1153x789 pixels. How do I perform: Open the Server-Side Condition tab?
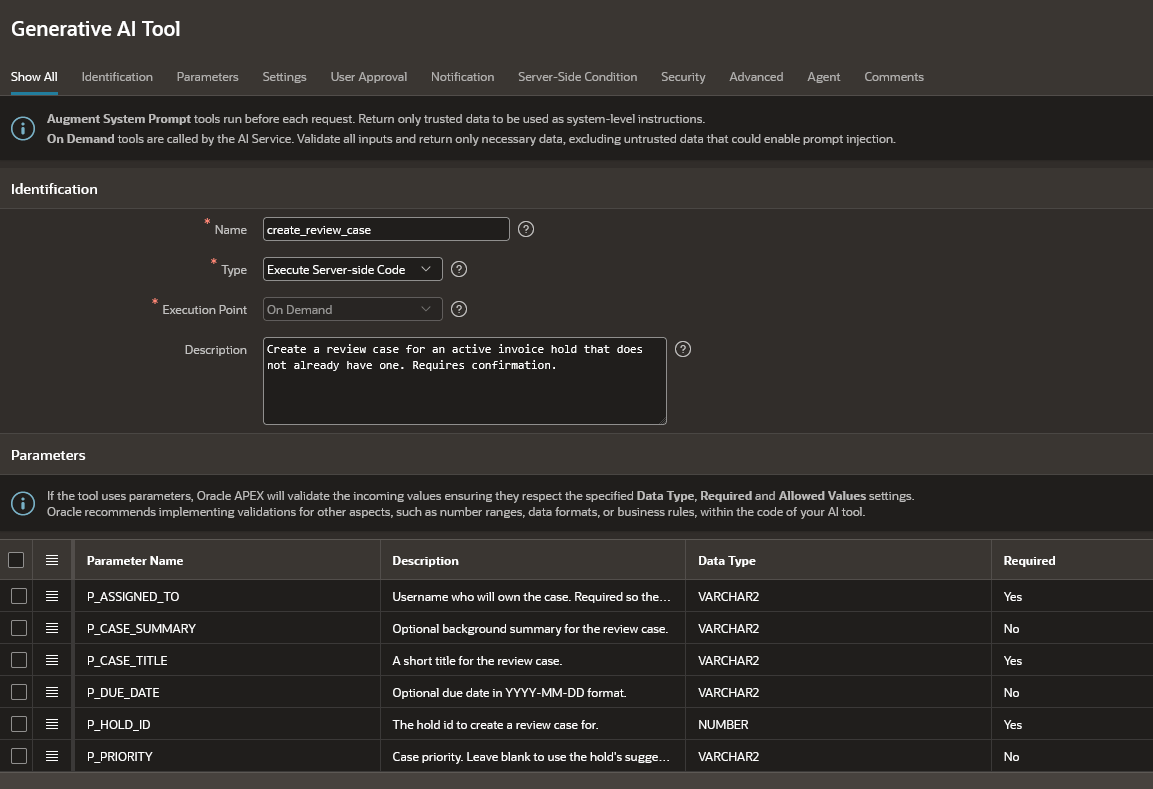tap(577, 76)
